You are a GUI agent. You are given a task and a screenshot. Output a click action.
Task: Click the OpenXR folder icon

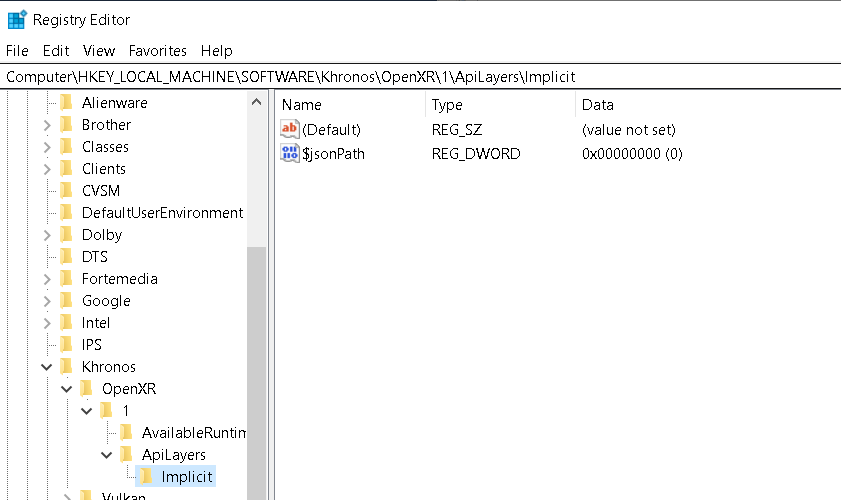coord(87,389)
